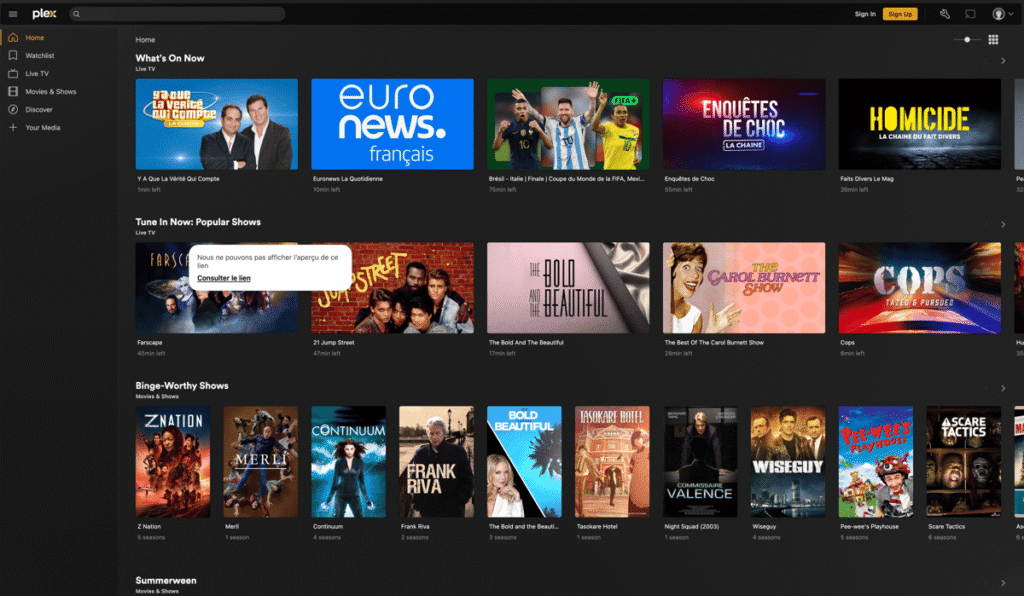Click the Plex logo
This screenshot has height=596, width=1024.
[x=44, y=14]
